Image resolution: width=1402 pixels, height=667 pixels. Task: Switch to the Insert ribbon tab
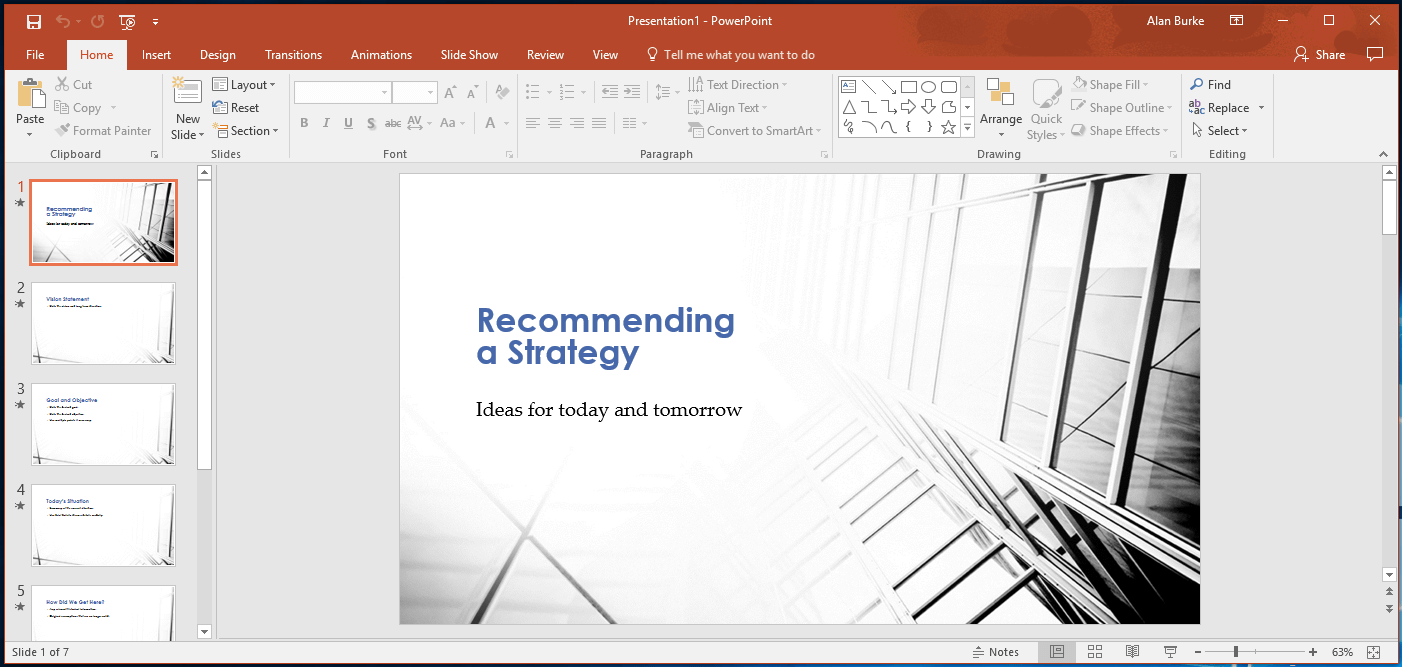pos(156,55)
